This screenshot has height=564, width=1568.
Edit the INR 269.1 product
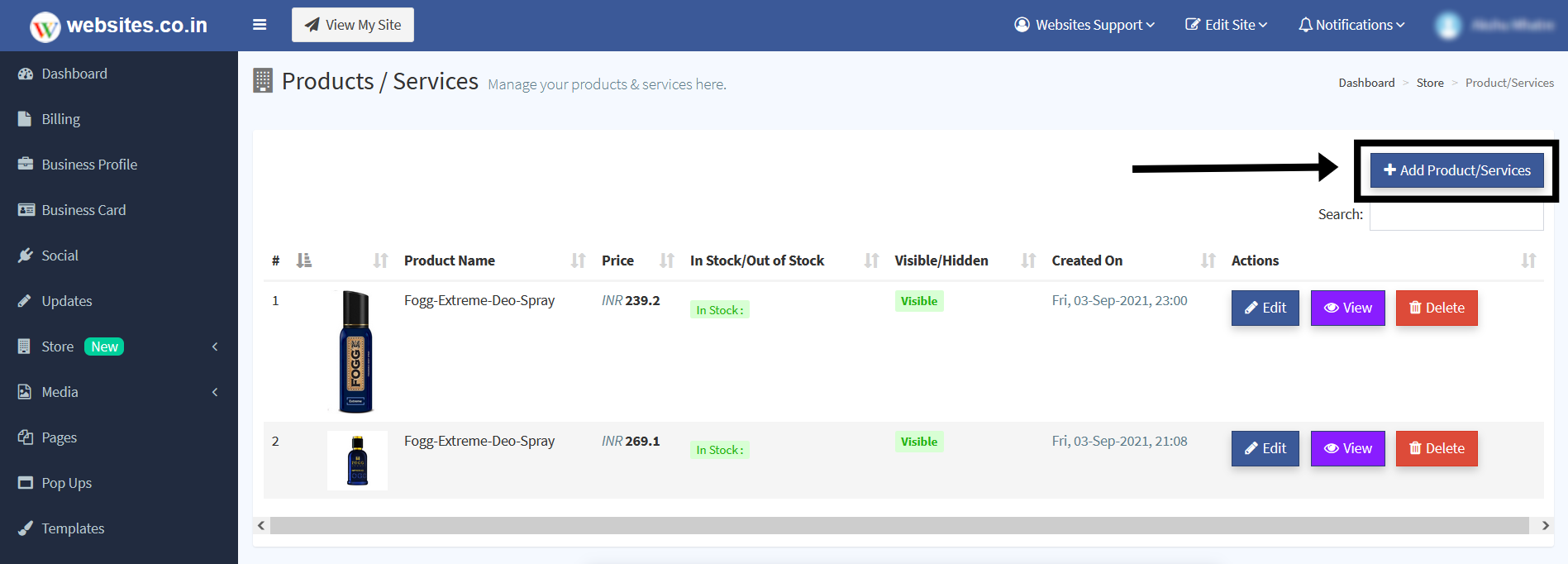(1265, 448)
